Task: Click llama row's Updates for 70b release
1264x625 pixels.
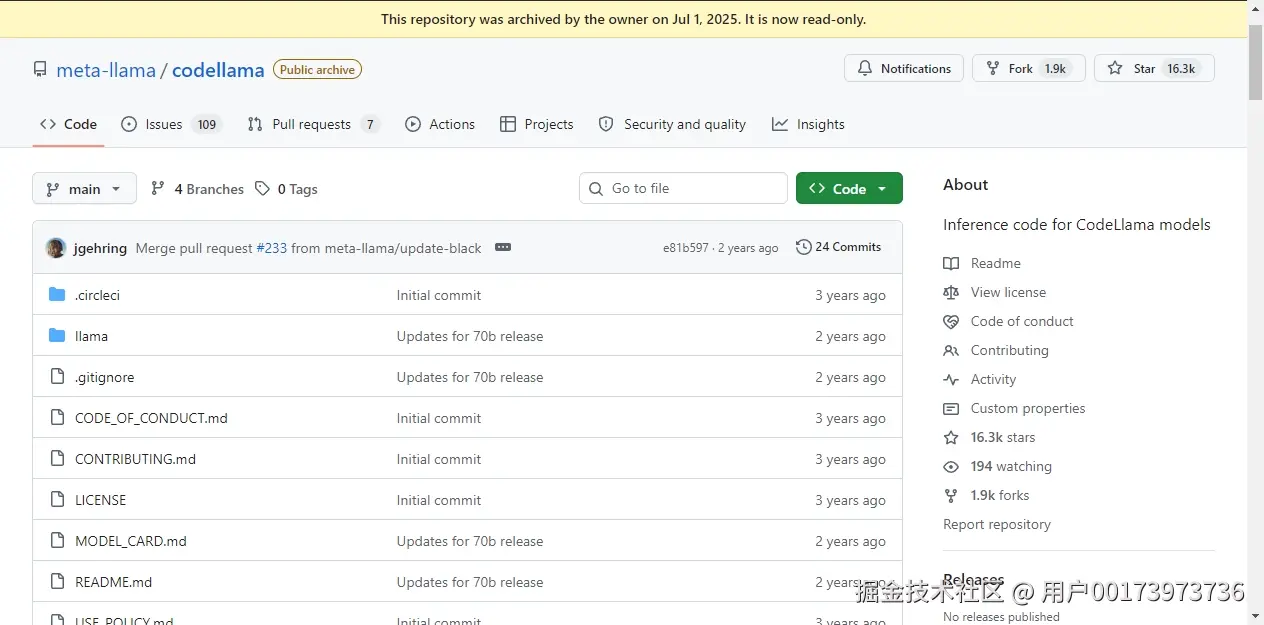Action: tap(470, 336)
